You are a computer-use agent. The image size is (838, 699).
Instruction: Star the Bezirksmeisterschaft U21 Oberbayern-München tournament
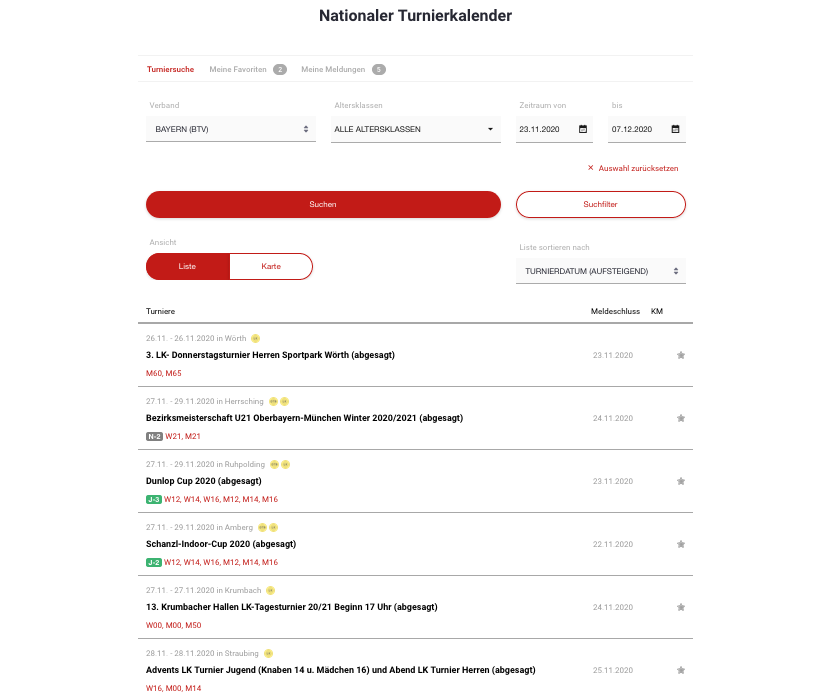[x=681, y=418]
